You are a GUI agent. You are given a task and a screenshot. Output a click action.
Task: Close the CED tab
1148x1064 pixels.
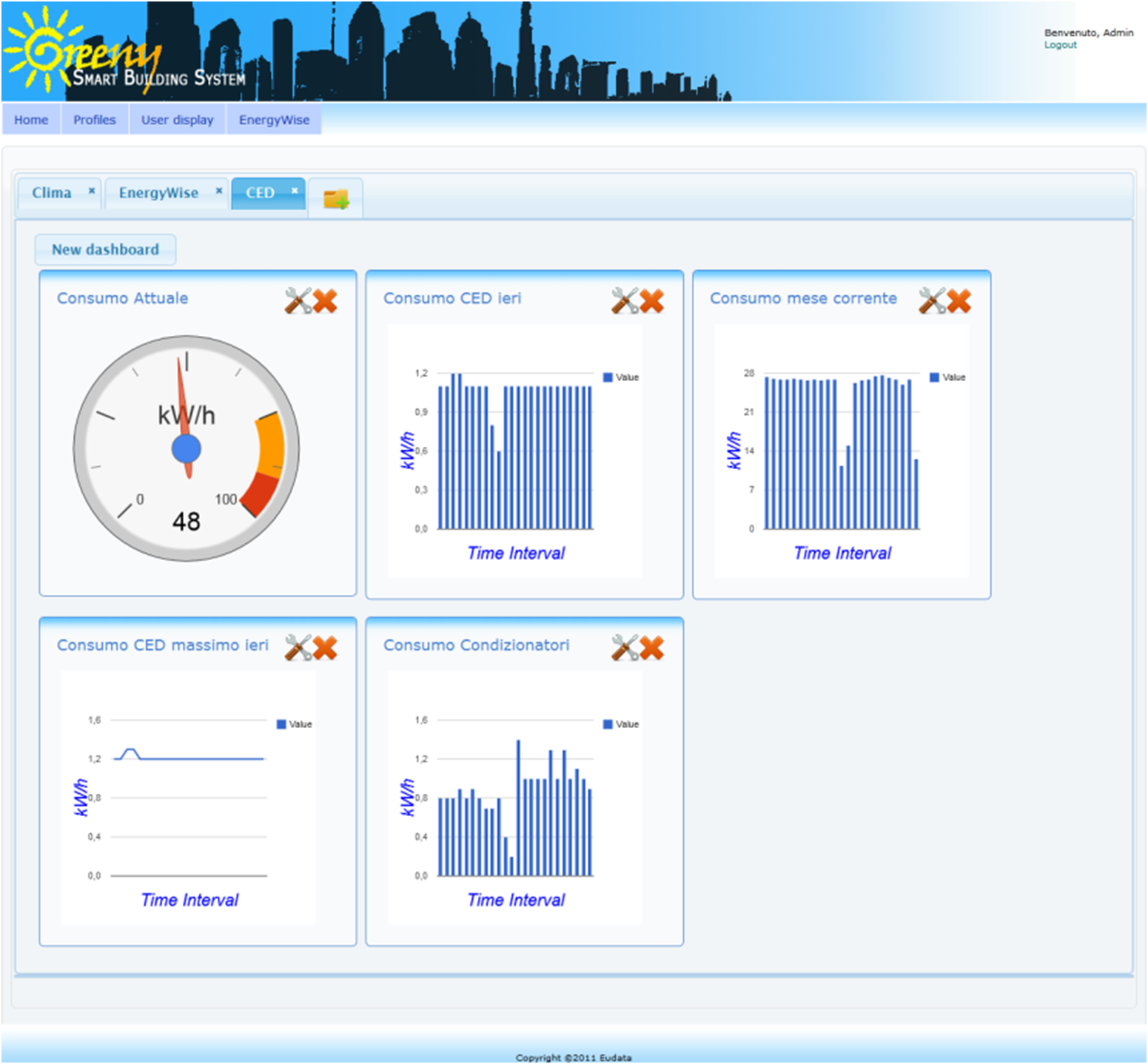(x=295, y=191)
